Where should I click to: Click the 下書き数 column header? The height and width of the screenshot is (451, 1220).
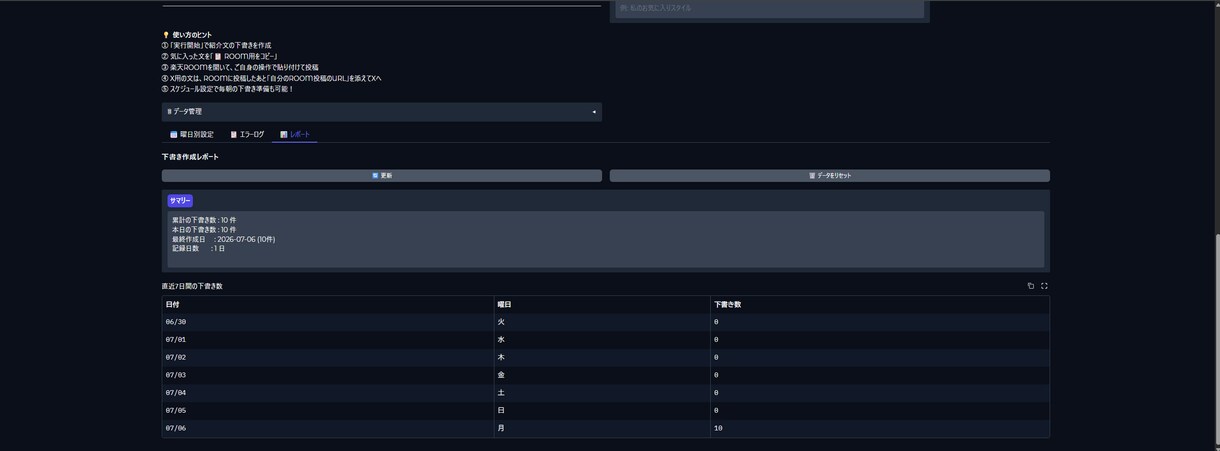click(880, 304)
